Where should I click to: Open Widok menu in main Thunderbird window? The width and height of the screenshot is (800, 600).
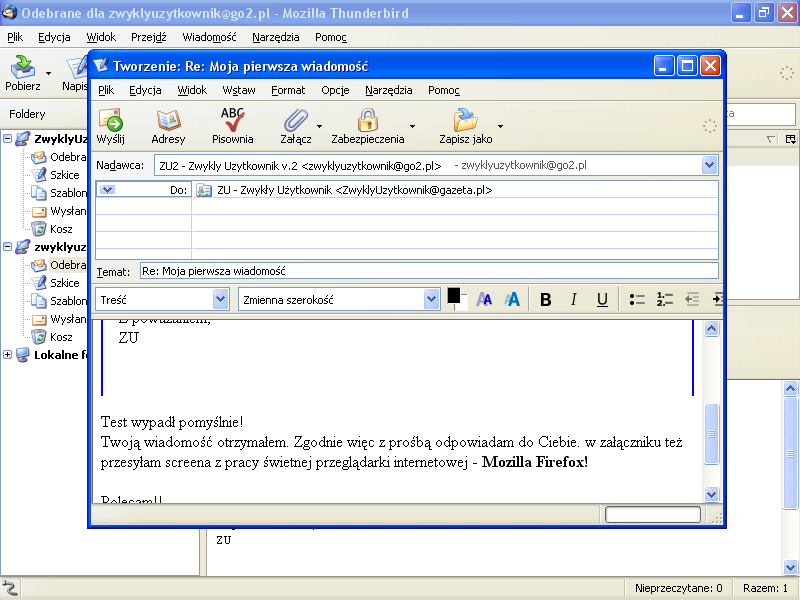(x=101, y=37)
